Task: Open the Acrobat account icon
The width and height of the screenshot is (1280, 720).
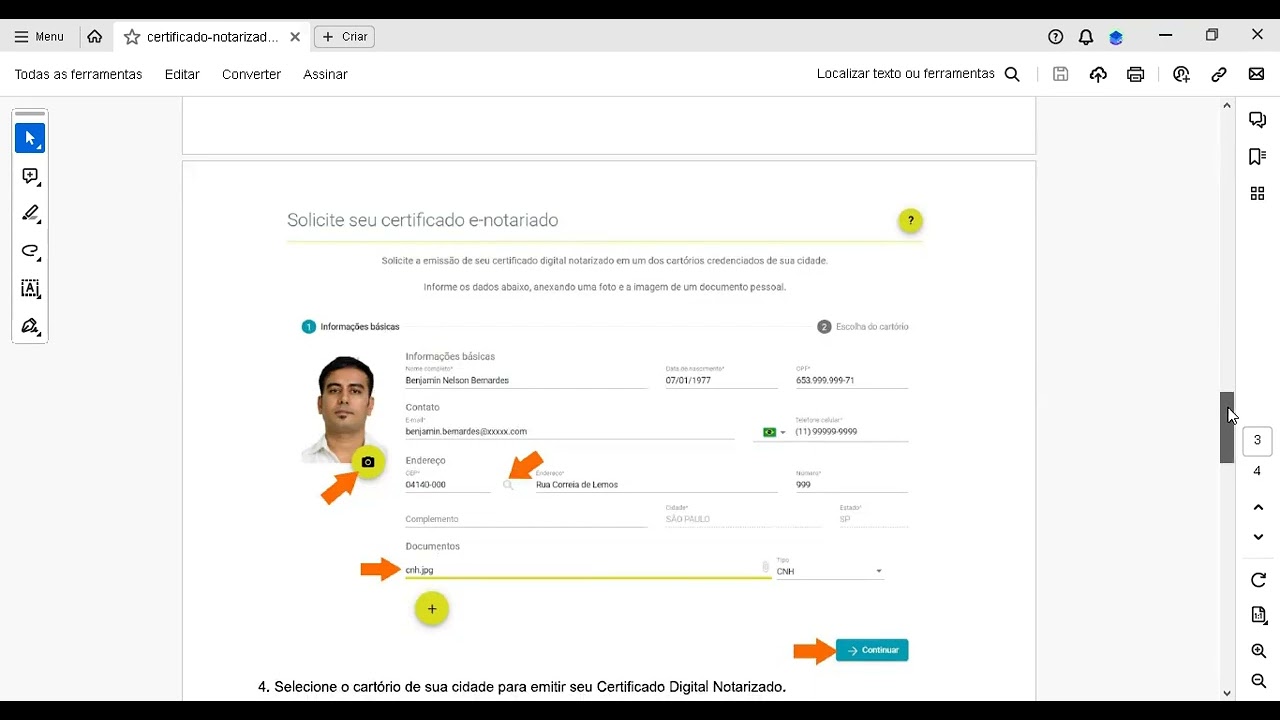Action: point(1116,37)
